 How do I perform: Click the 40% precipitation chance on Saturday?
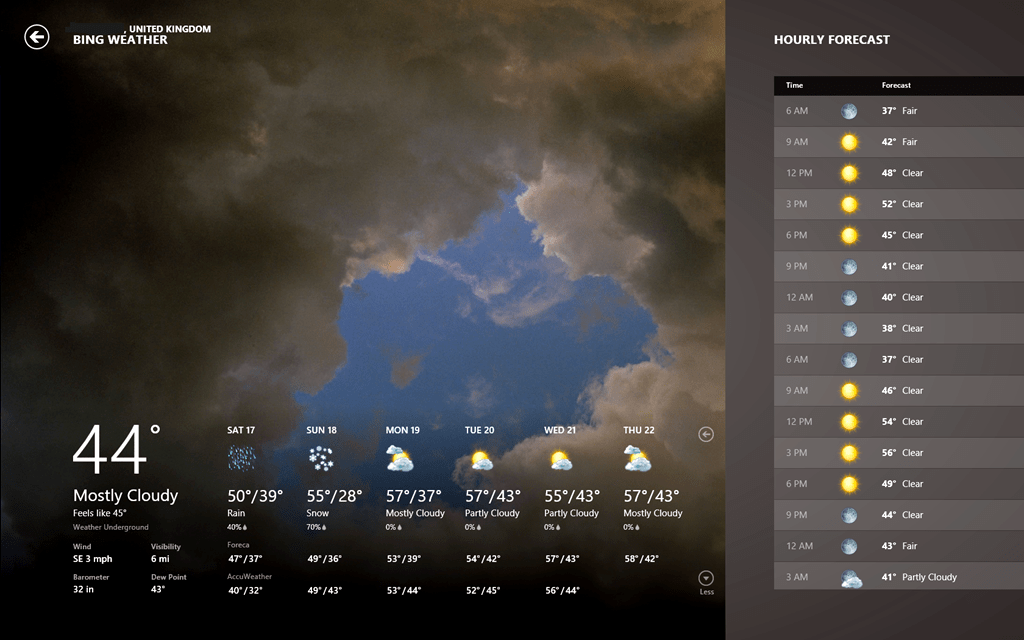pos(237,527)
